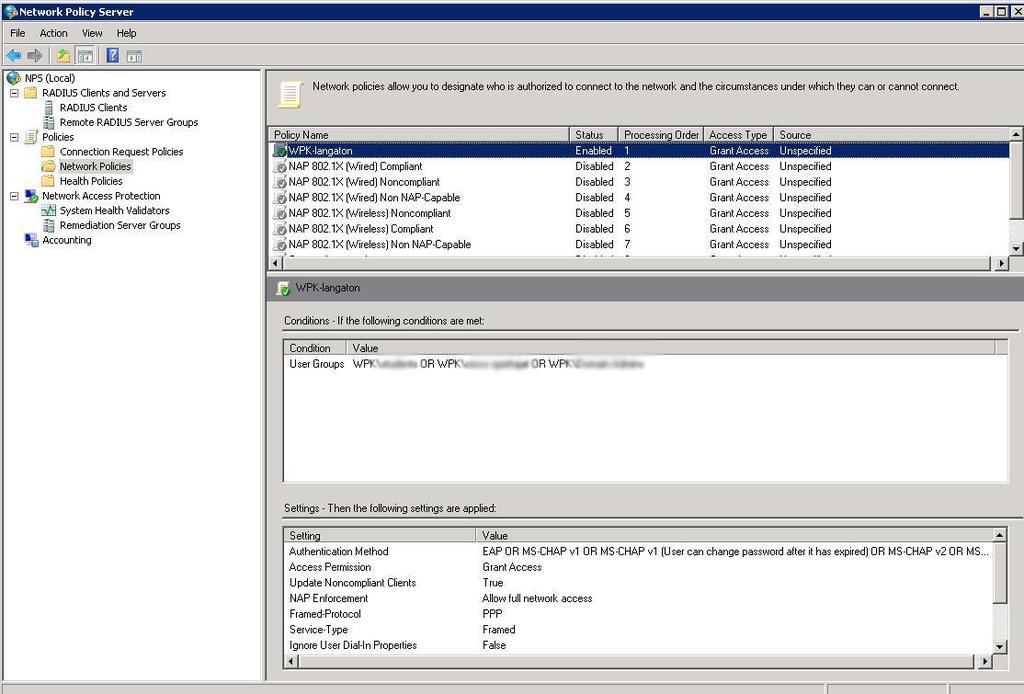Open Remediation Server Groups node icon
This screenshot has height=694, width=1024.
(48, 225)
